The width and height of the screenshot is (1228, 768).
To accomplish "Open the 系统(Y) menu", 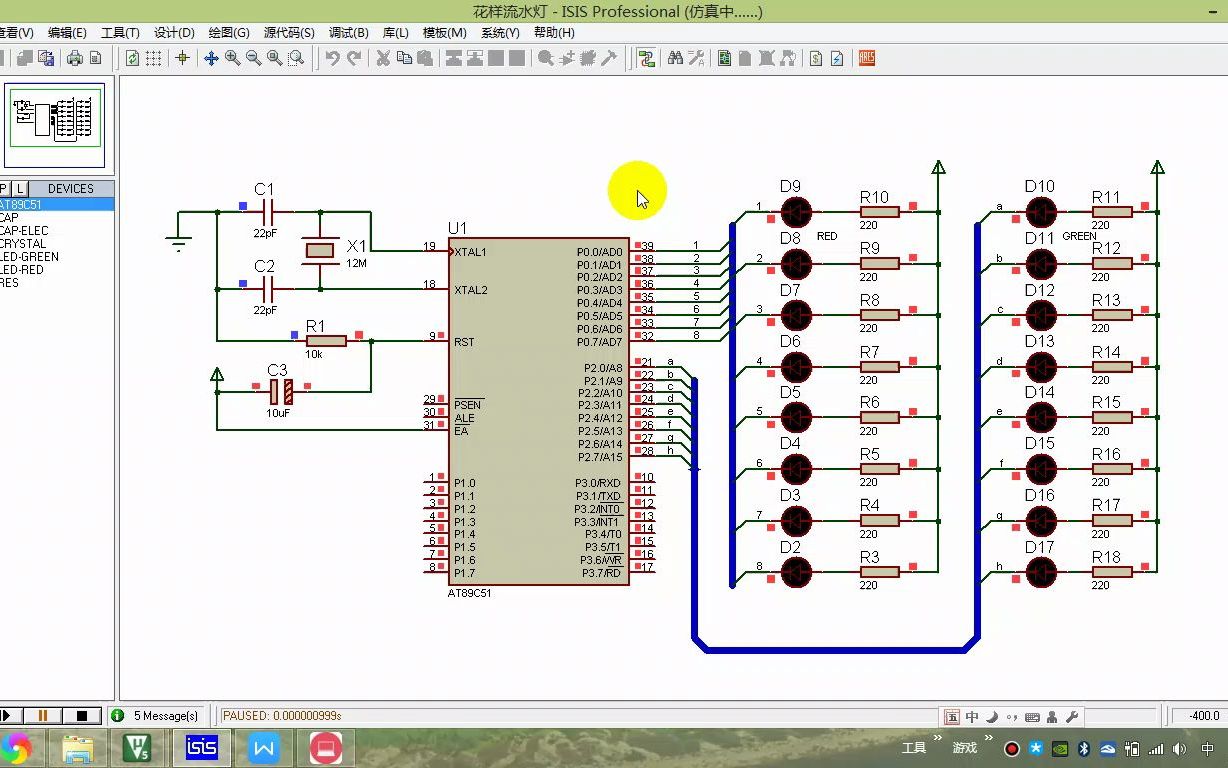I will [500, 33].
